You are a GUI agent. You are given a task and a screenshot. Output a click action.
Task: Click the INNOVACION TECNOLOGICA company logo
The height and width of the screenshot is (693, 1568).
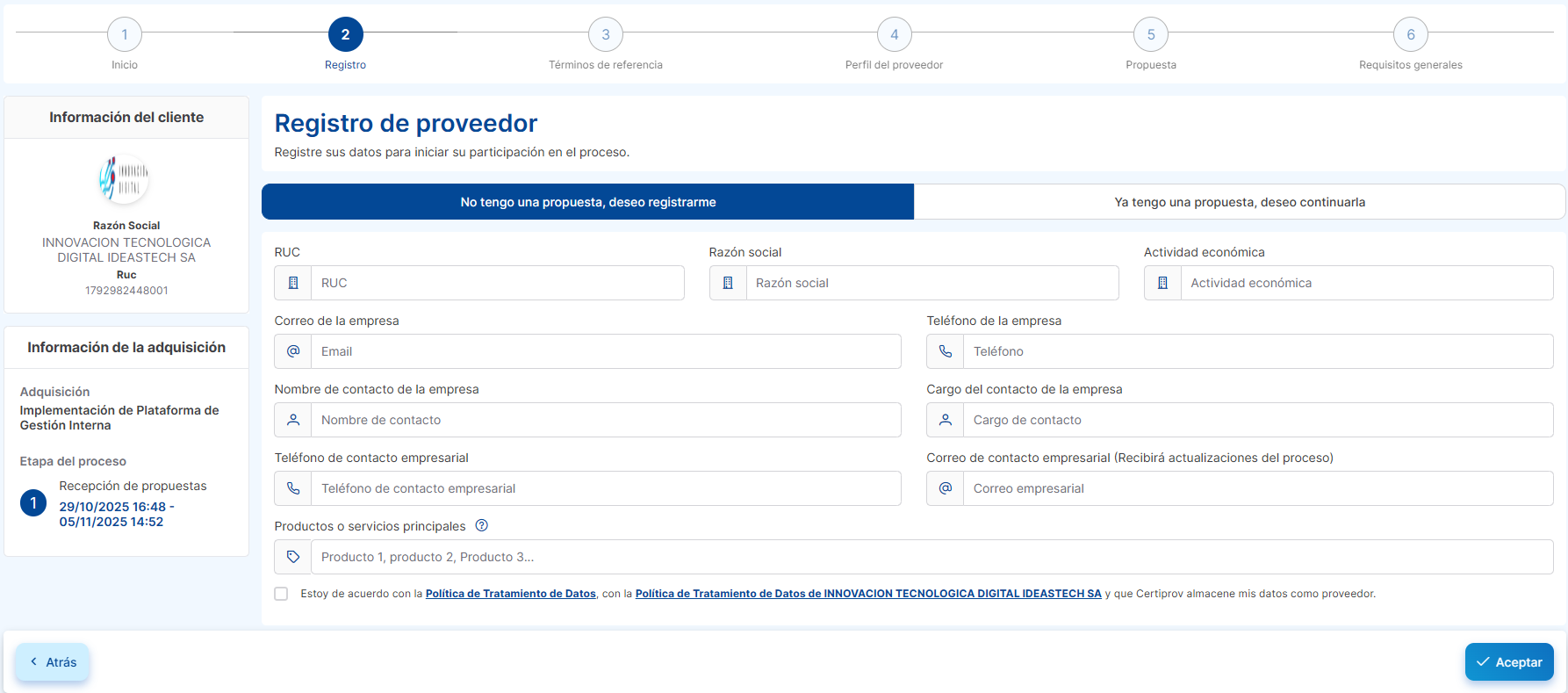[124, 178]
